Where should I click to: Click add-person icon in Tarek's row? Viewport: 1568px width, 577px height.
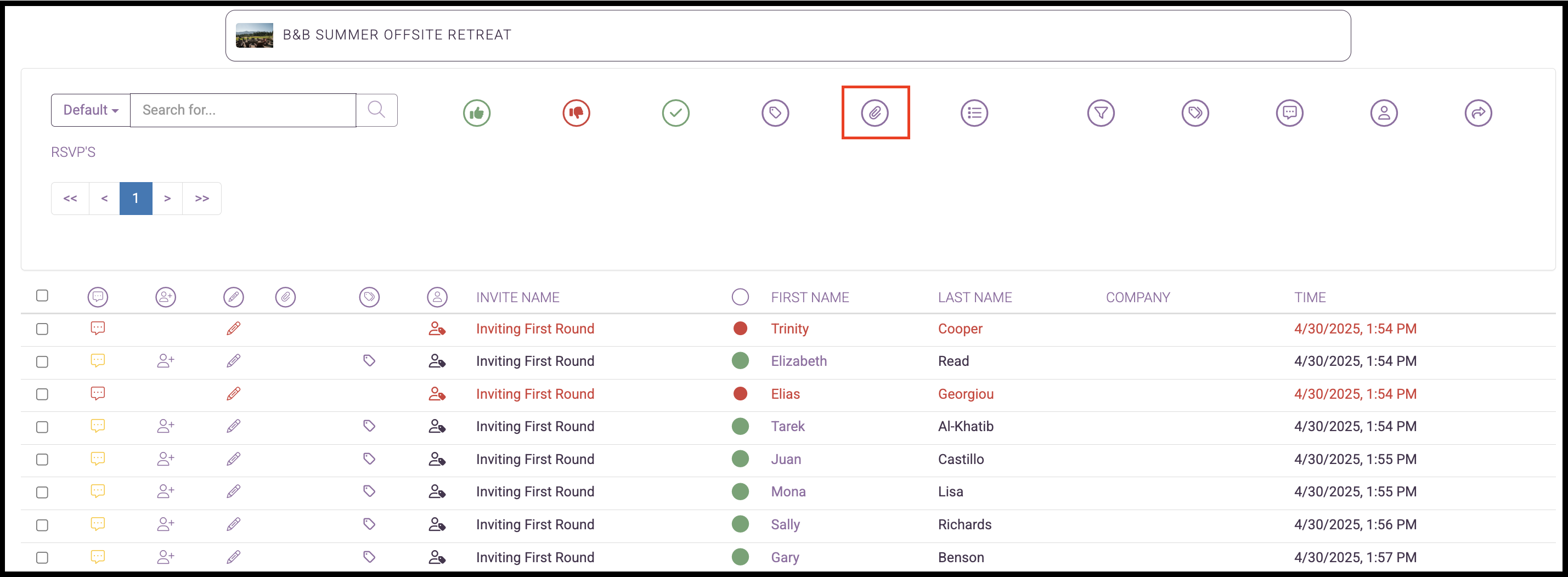coord(166,426)
